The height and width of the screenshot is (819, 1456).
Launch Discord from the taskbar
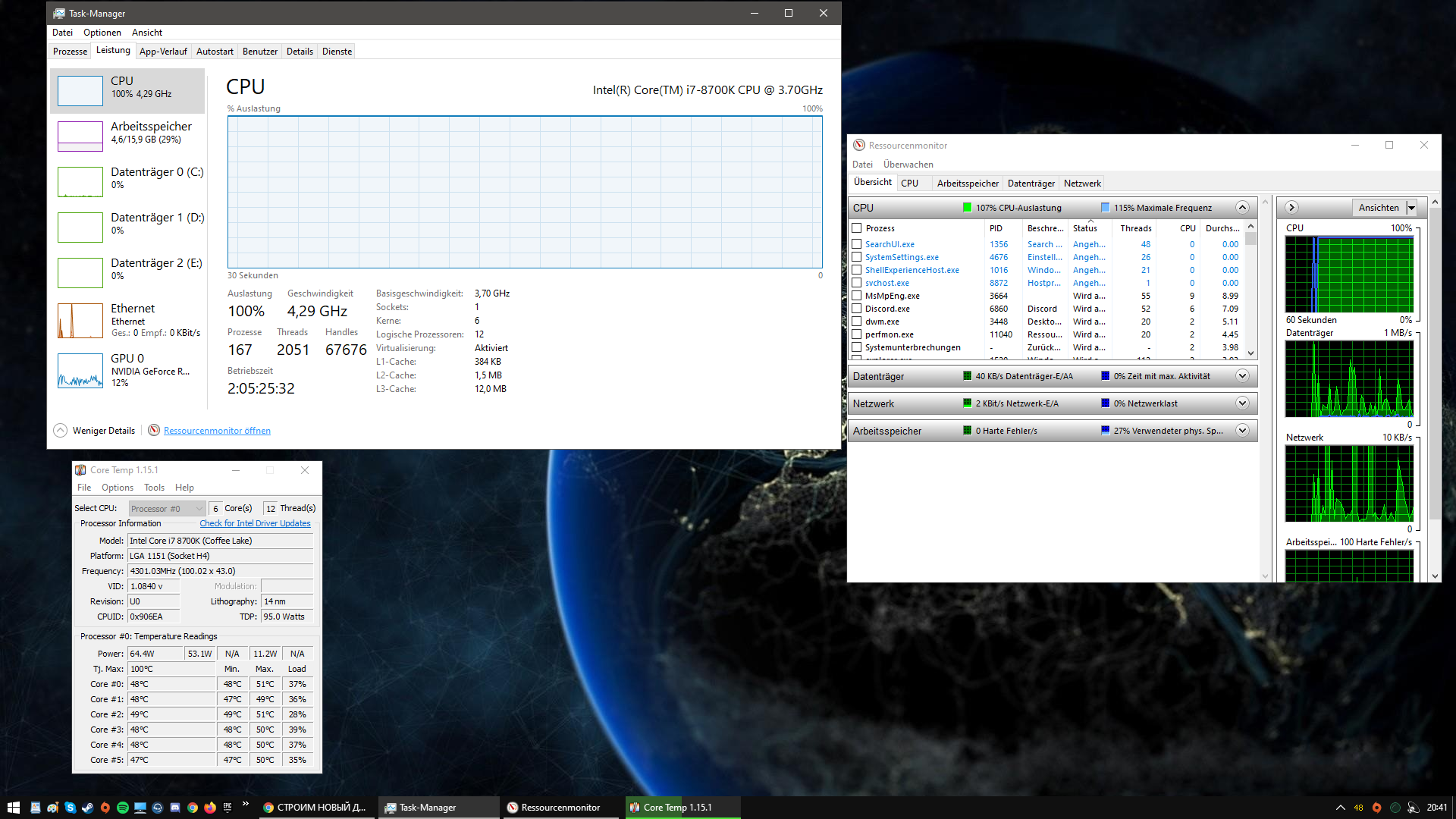tap(175, 808)
